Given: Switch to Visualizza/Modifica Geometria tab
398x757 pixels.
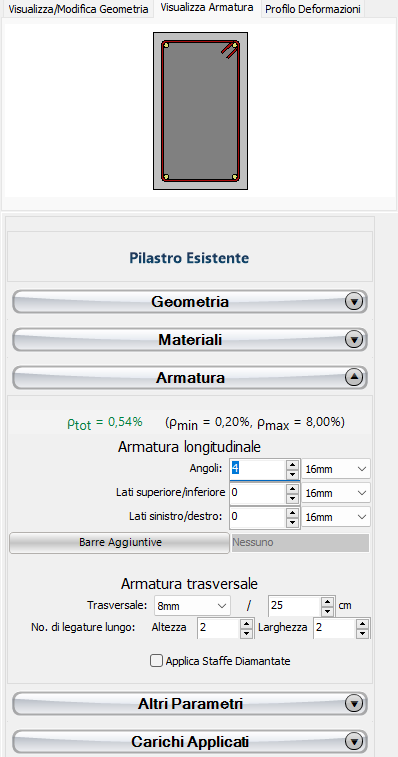Looking at the screenshot, I should coord(78,9).
